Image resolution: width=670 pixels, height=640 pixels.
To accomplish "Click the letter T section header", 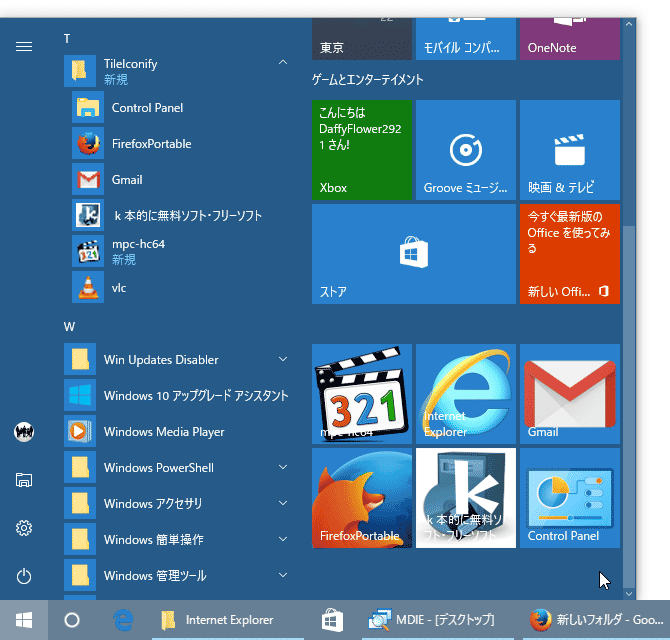I will tap(67, 39).
